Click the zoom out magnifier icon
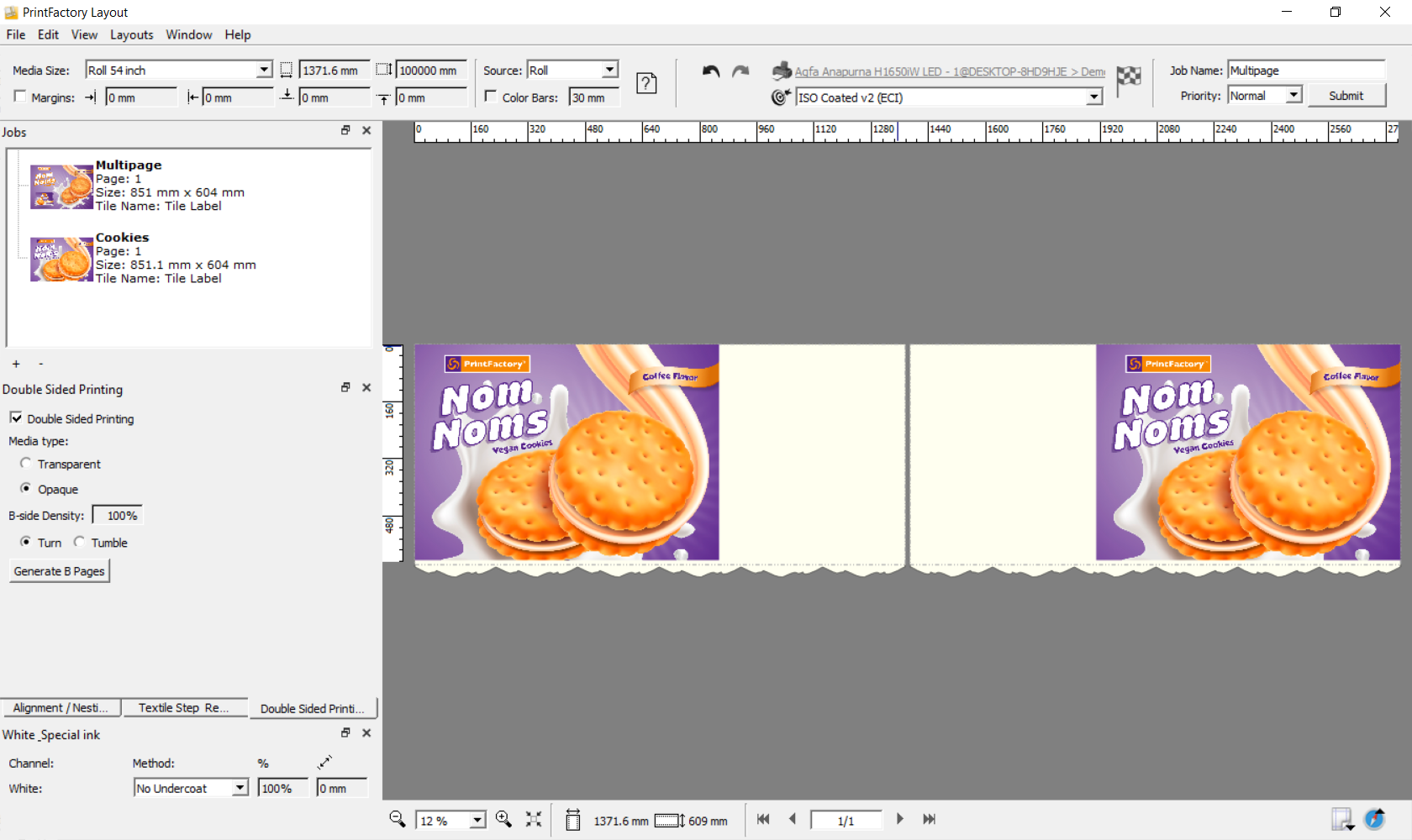Image resolution: width=1412 pixels, height=840 pixels. [398, 819]
